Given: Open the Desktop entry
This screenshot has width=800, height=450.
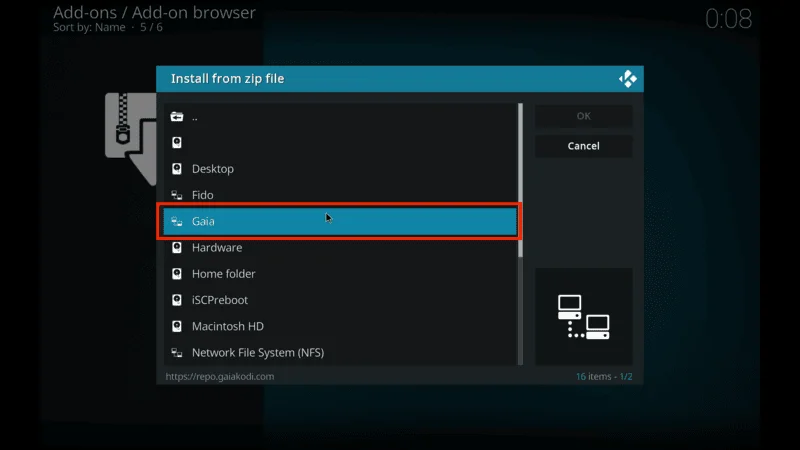Looking at the screenshot, I should coord(340,169).
